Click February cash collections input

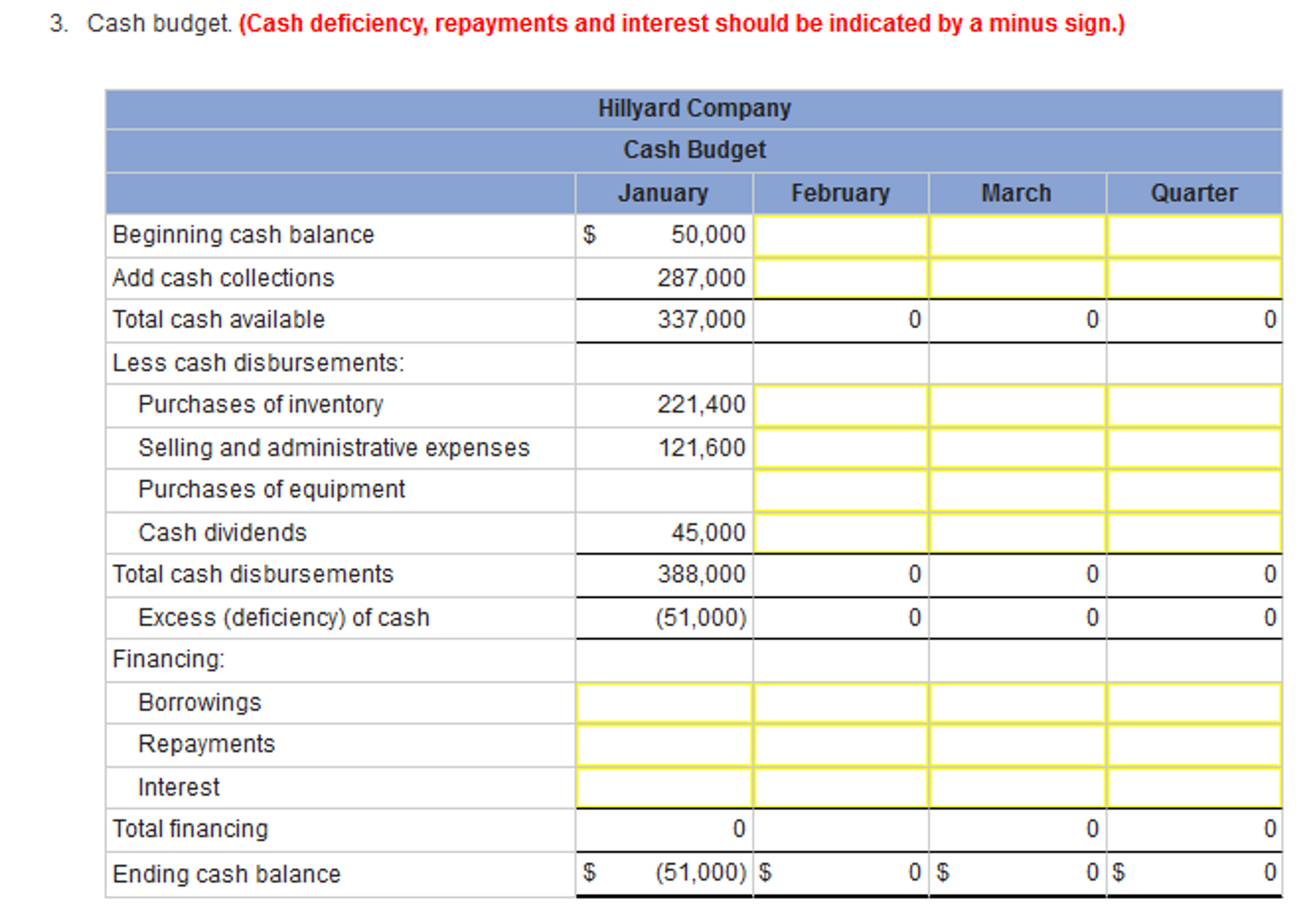840,278
